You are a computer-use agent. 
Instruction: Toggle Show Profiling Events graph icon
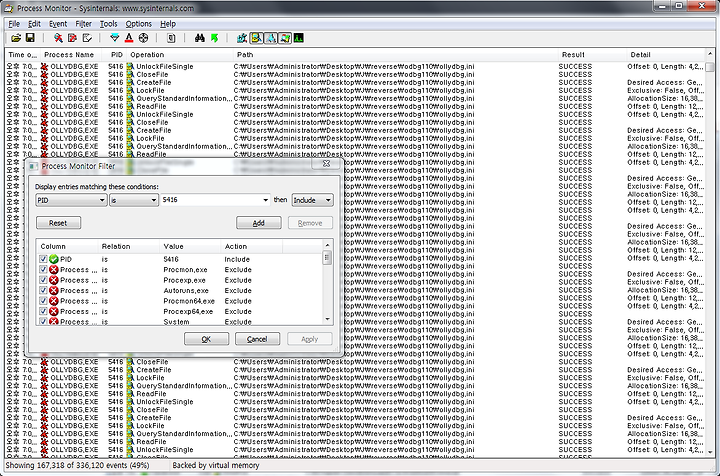point(298,38)
